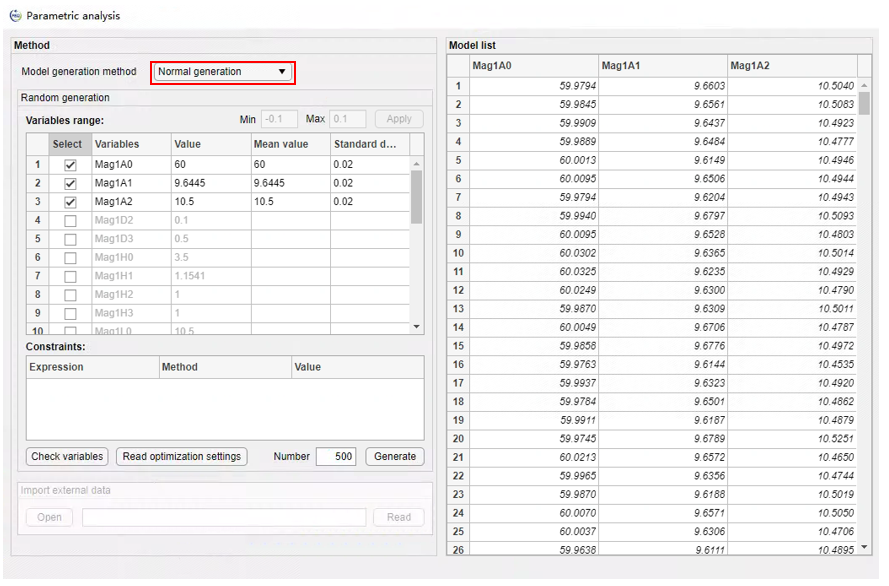Click cell 9.6797 in Model list row 8
Image resolution: width=889 pixels, height=586 pixels.
(663, 216)
